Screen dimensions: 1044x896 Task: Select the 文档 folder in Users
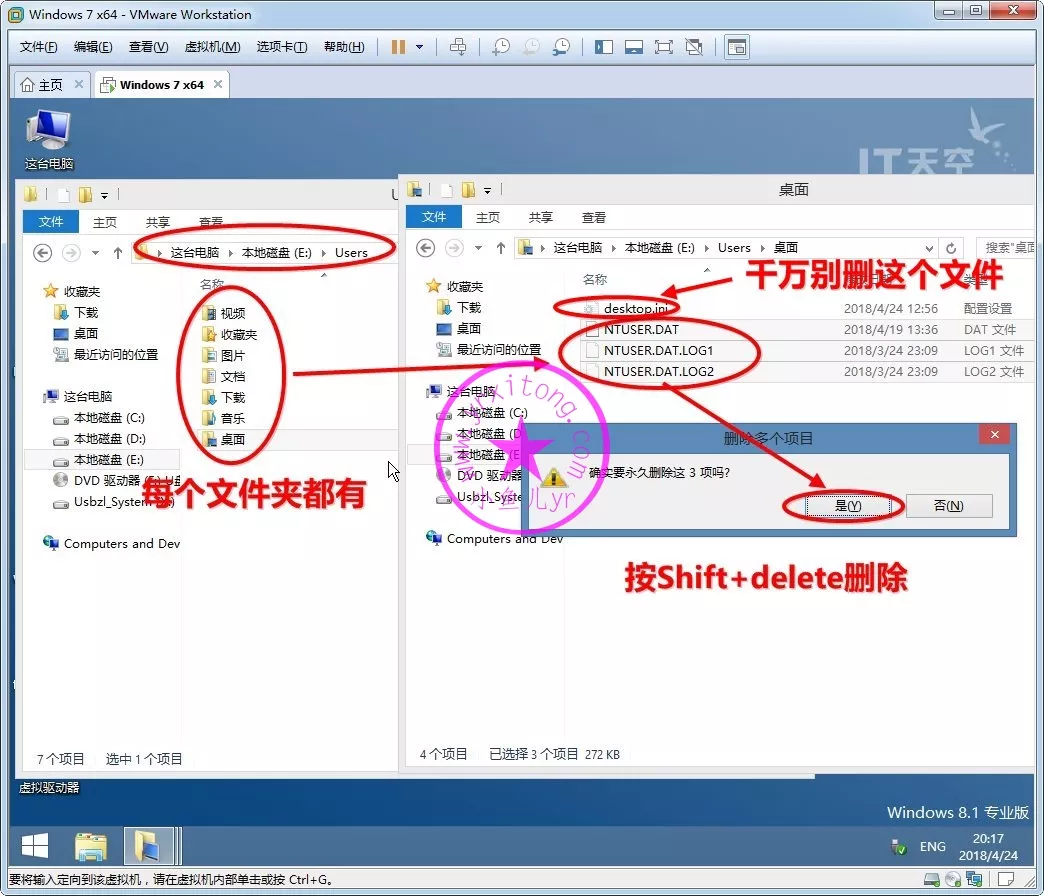[x=232, y=376]
